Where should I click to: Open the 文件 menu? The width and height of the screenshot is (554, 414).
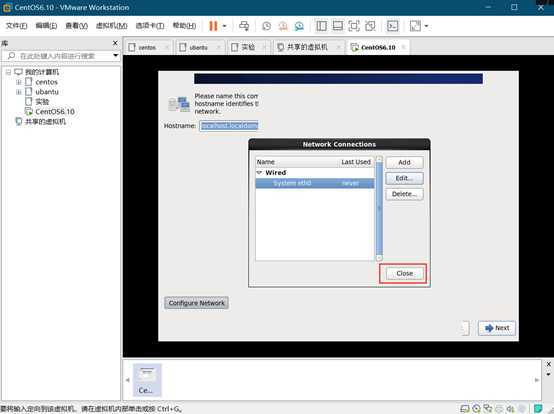[x=16, y=26]
